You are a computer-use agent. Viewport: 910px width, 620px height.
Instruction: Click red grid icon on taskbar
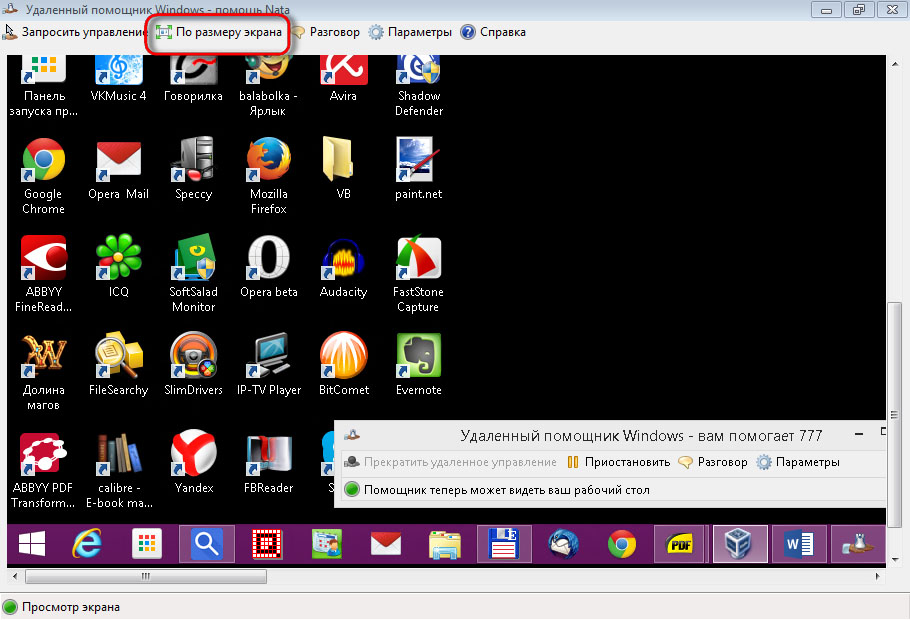click(x=267, y=545)
